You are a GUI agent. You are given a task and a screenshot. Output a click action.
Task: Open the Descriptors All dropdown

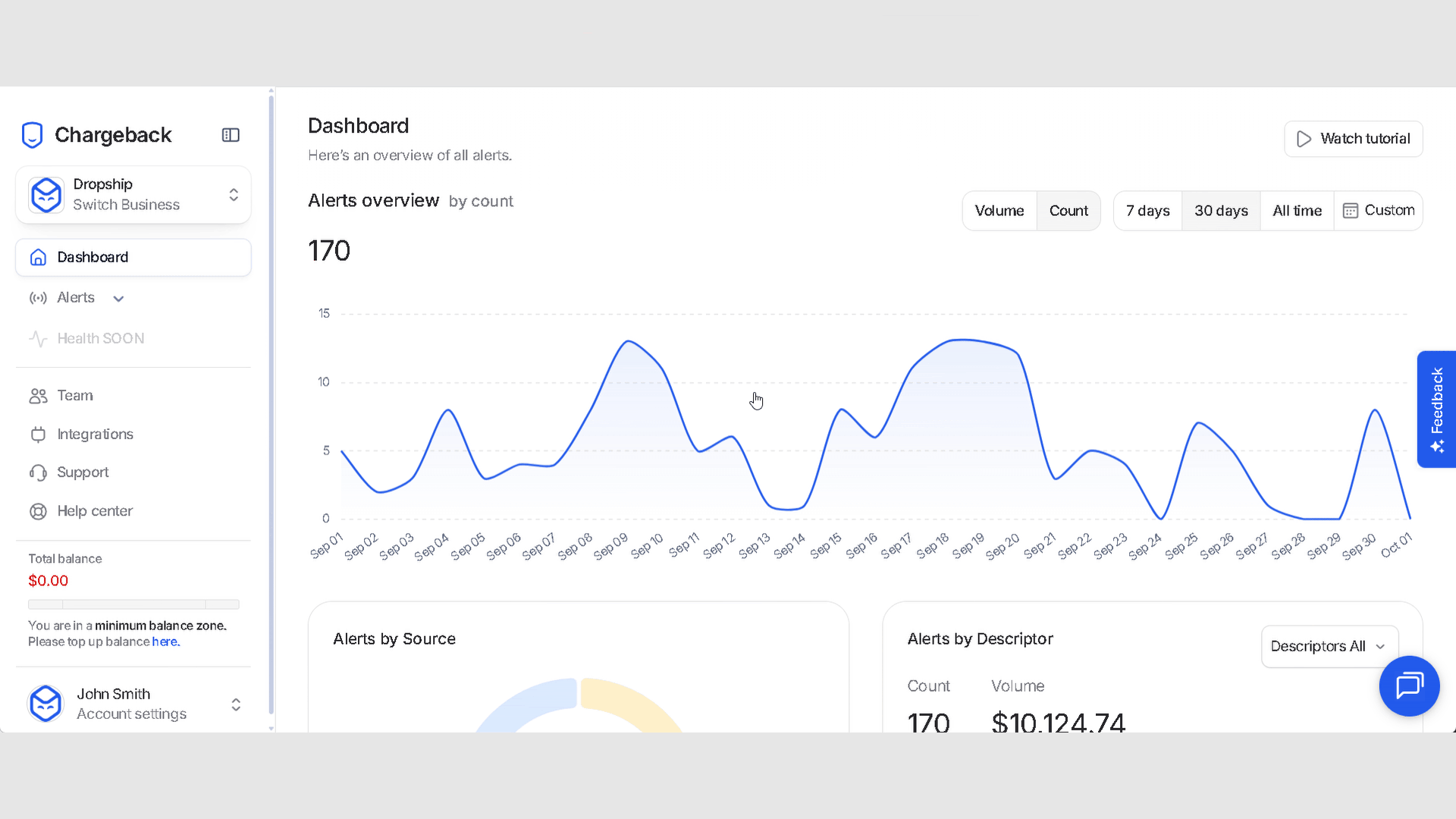[x=1328, y=646]
